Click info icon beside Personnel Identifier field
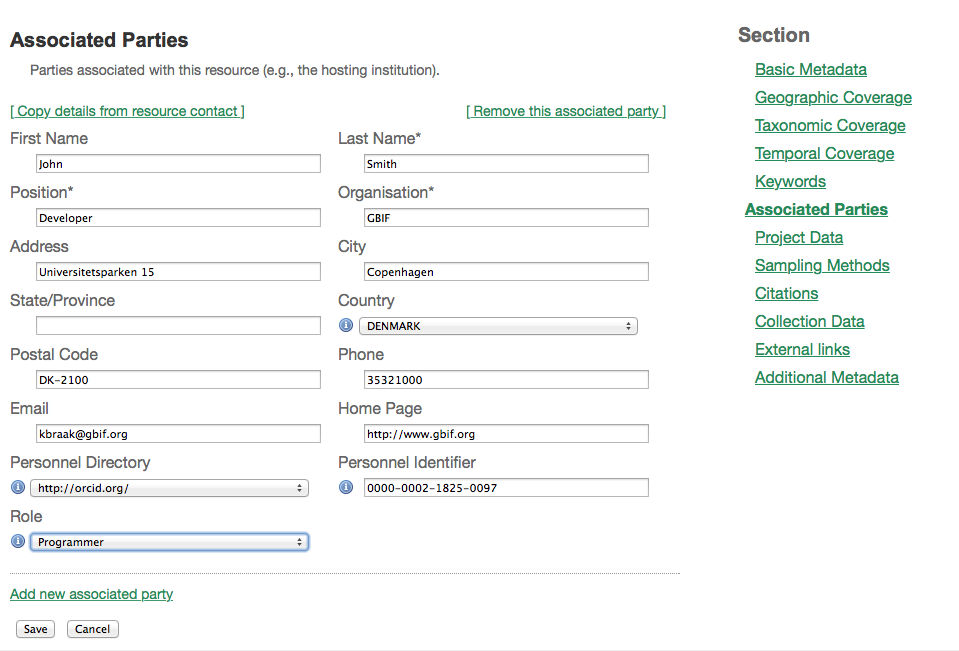This screenshot has height=651, width=959. point(346,488)
